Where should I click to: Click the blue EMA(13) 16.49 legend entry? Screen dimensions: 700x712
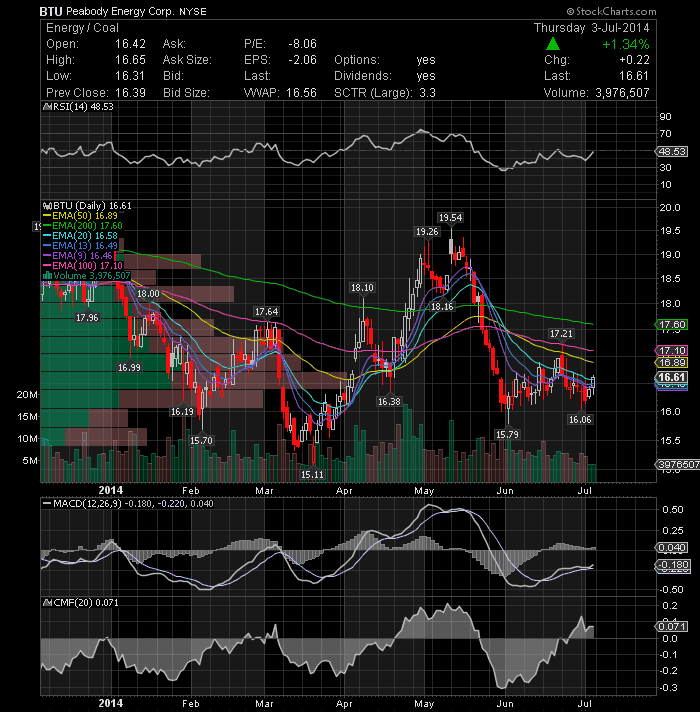point(81,246)
